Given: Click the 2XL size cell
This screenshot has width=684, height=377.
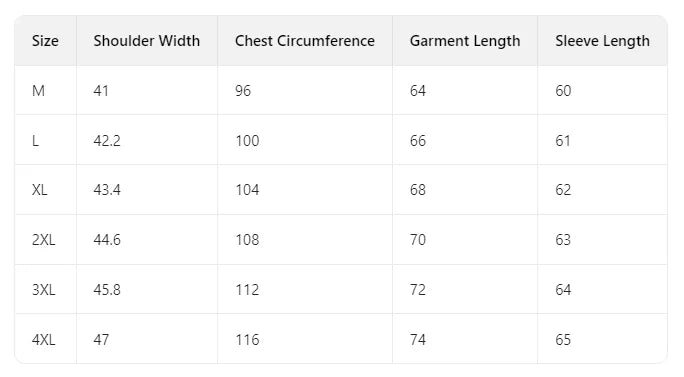Looking at the screenshot, I should tap(44, 240).
